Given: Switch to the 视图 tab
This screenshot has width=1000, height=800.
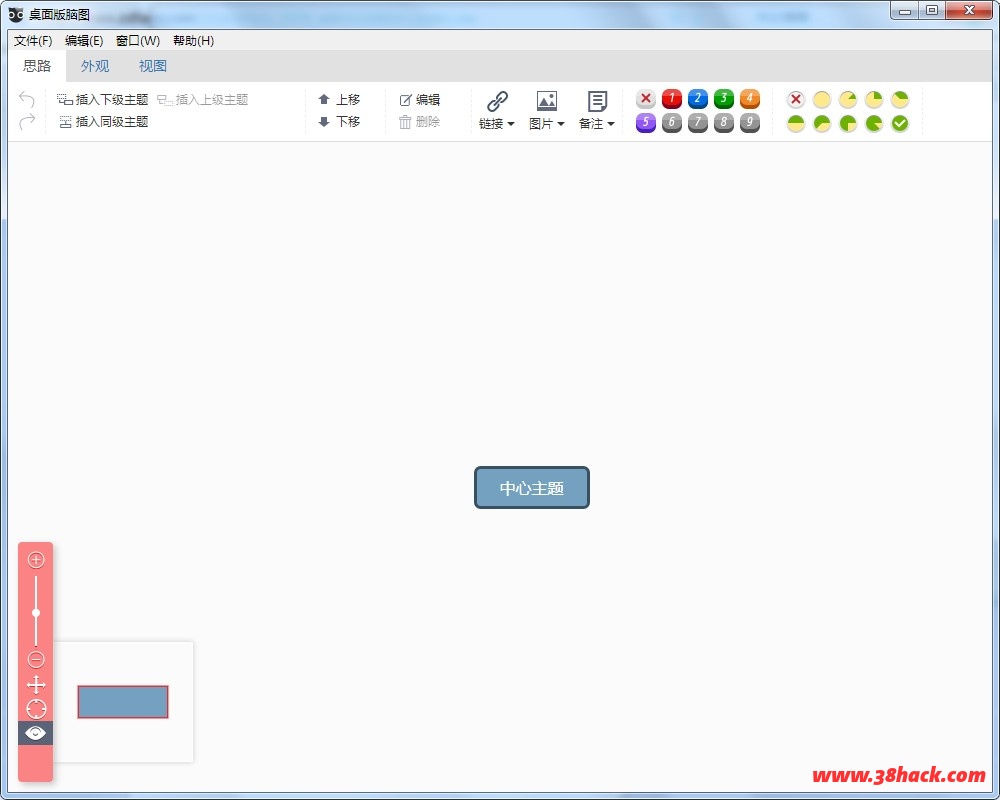Looking at the screenshot, I should point(153,66).
